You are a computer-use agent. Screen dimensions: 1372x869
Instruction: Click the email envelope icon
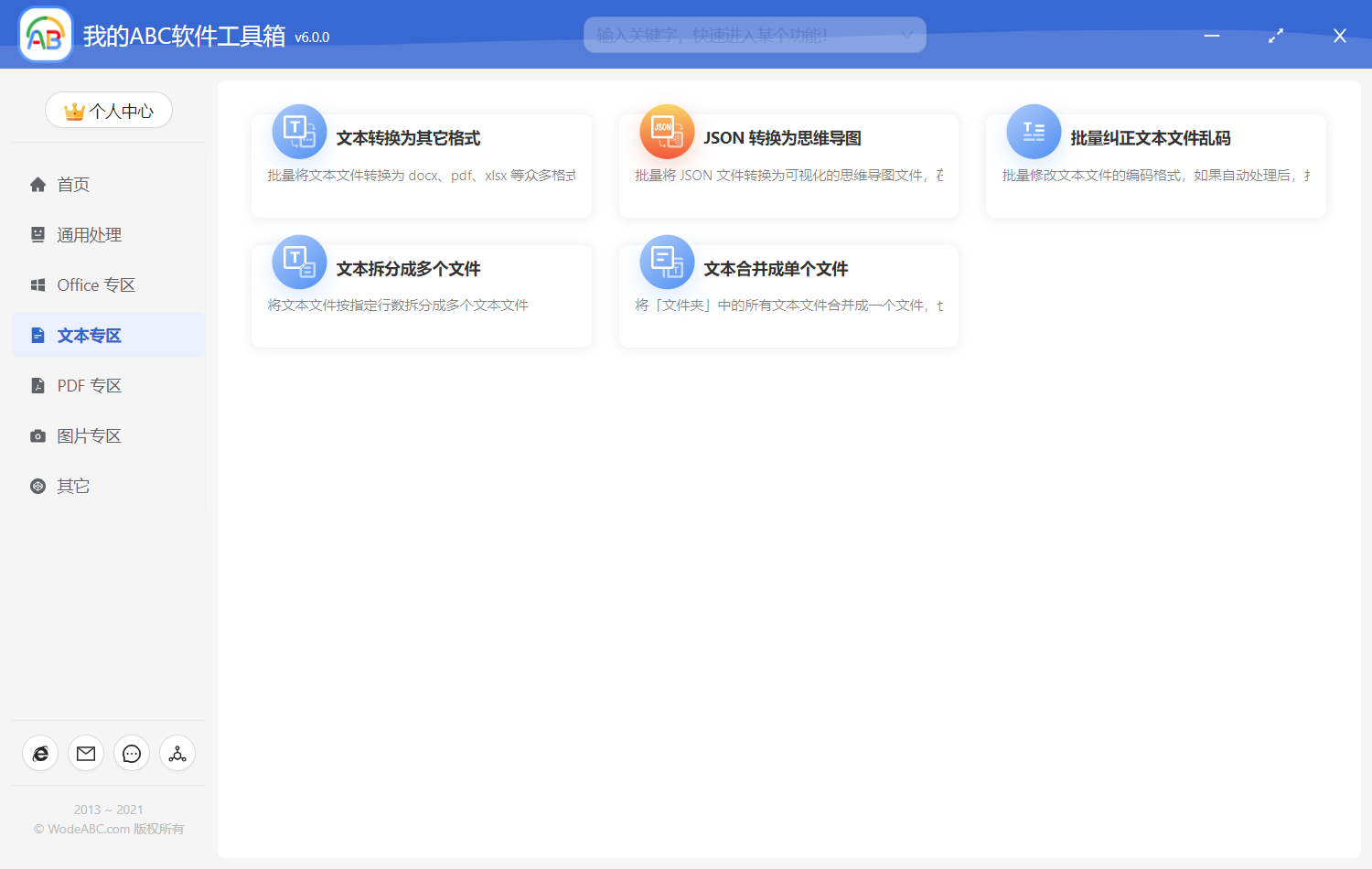coord(85,753)
